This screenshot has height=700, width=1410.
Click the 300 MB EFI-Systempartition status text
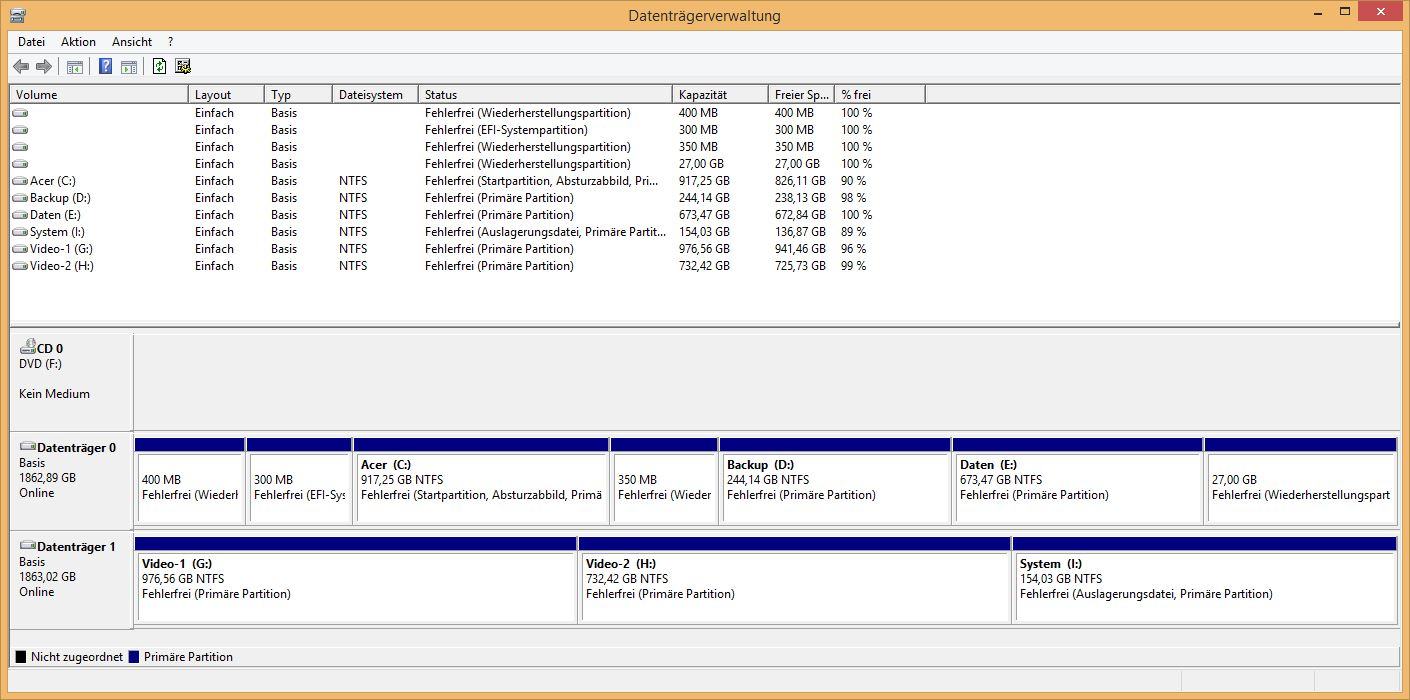506,130
